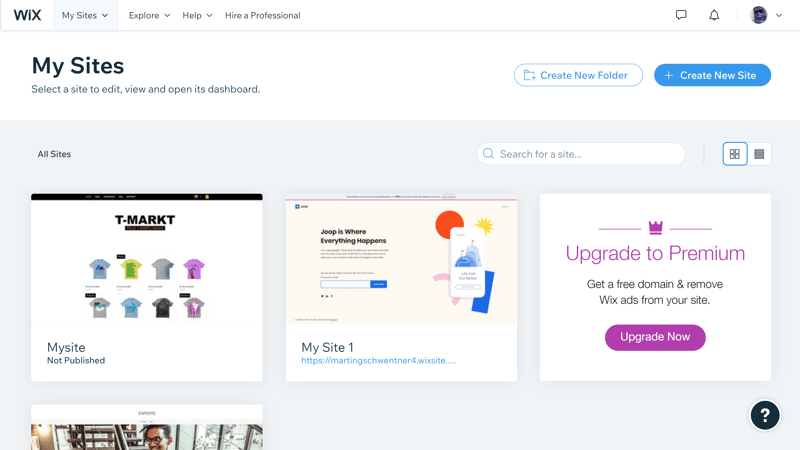Open the chat messages icon
Screen dimensions: 800x450
click(681, 15)
